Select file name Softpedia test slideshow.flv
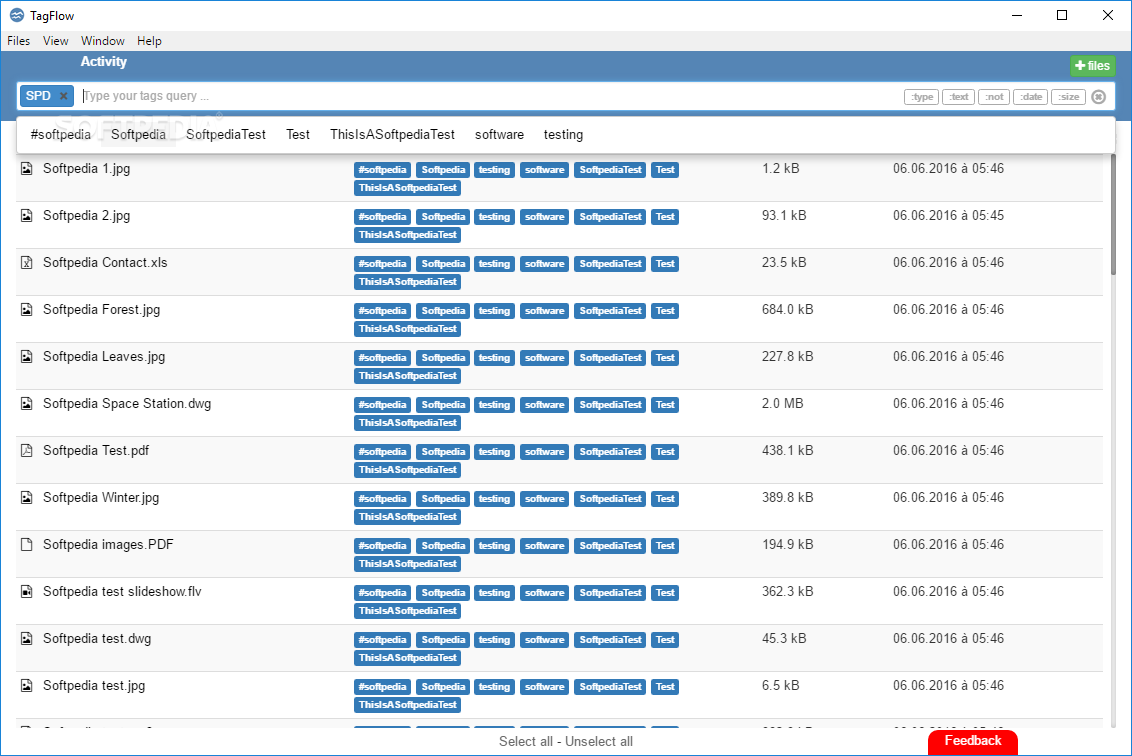Screen dimensions: 1132x756 pyautogui.click(x=122, y=591)
